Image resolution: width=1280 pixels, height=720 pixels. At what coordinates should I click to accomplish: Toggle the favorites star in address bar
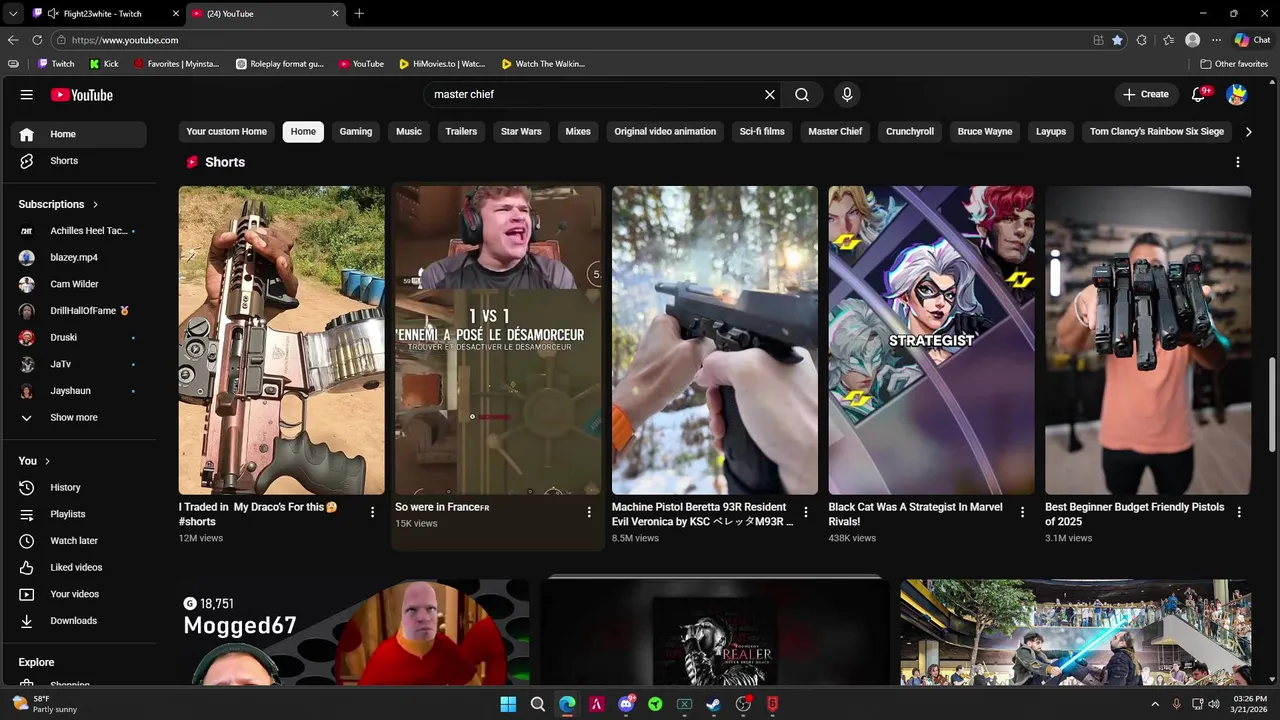[x=1117, y=40]
